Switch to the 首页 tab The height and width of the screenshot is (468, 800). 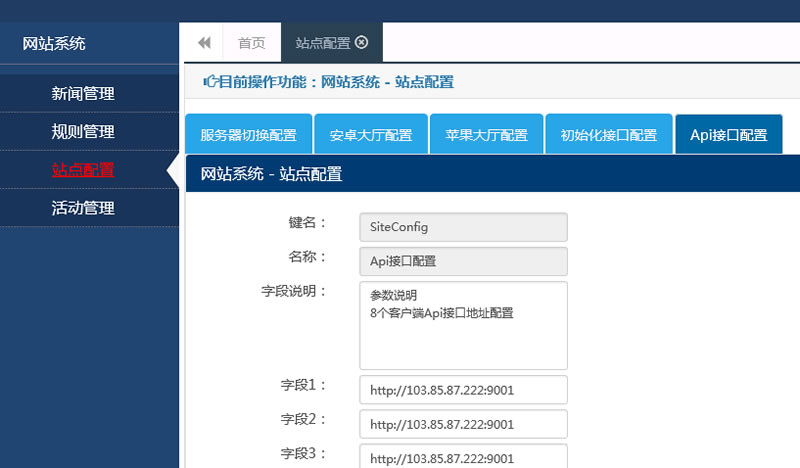(x=251, y=43)
